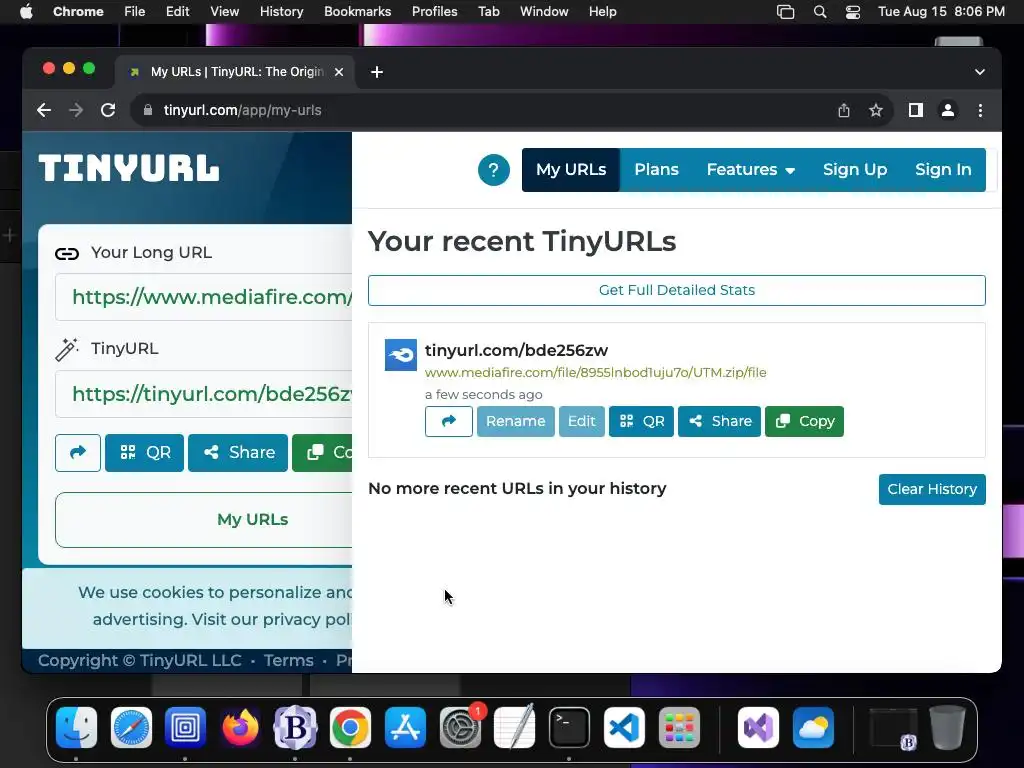Image resolution: width=1024 pixels, height=768 pixels.
Task: Open the mediafire UTM.zip destination link
Action: pos(596,372)
